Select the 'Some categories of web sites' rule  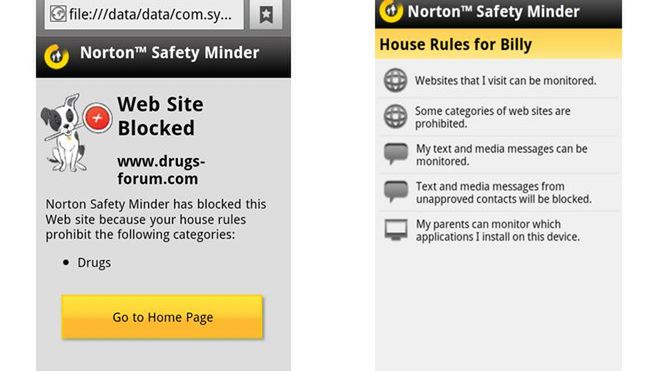pyautogui.click(x=498, y=117)
